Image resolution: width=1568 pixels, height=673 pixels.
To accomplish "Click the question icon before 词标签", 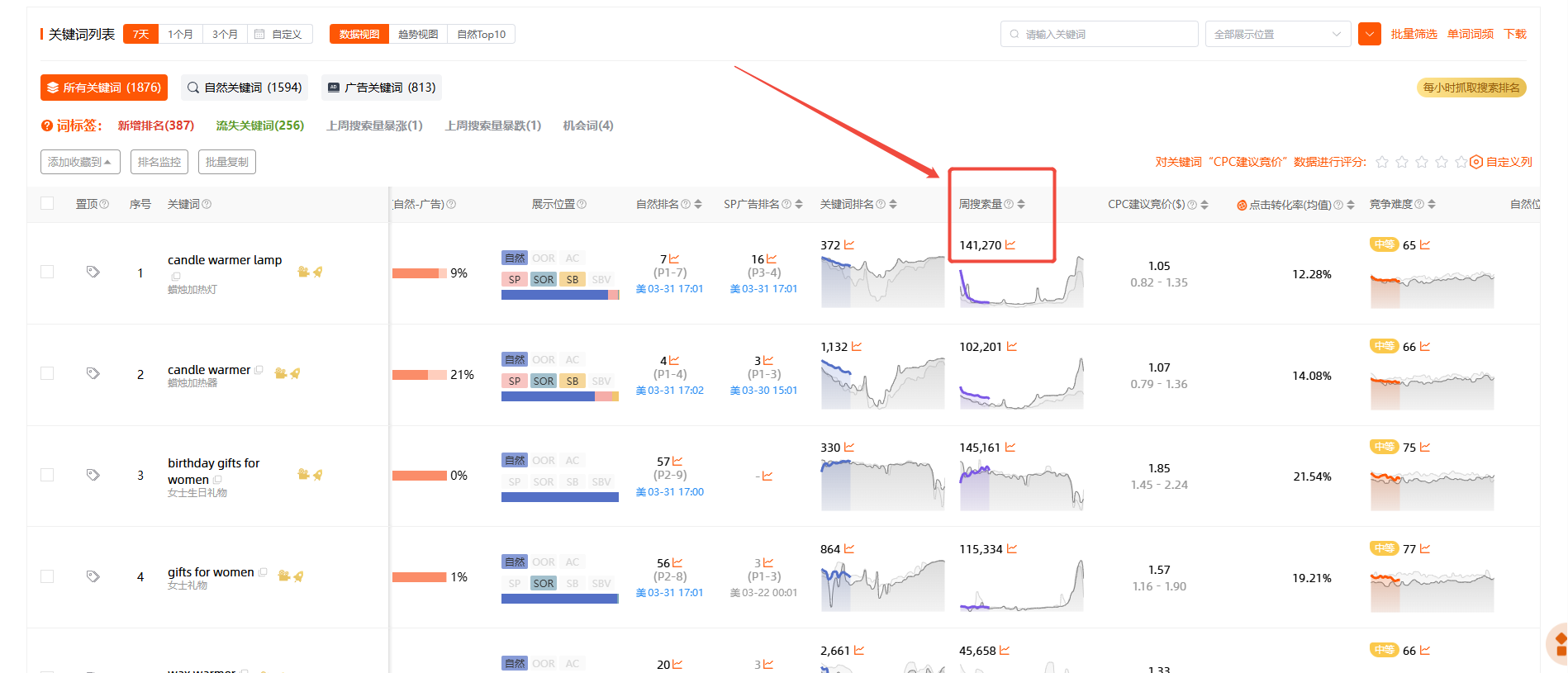I will 47,126.
